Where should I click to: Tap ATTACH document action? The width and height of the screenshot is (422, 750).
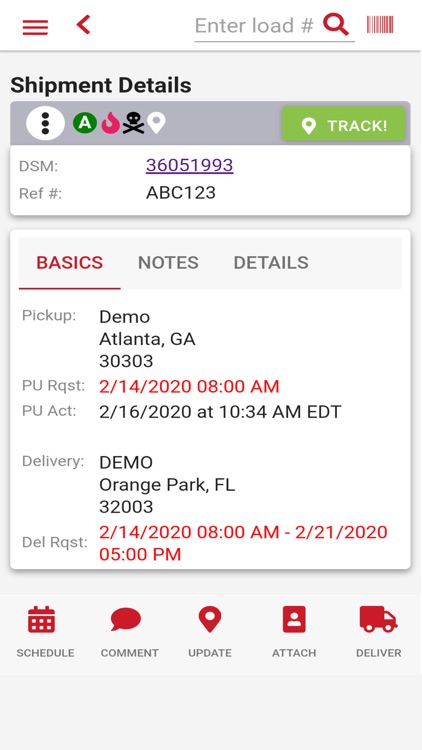coord(294,632)
